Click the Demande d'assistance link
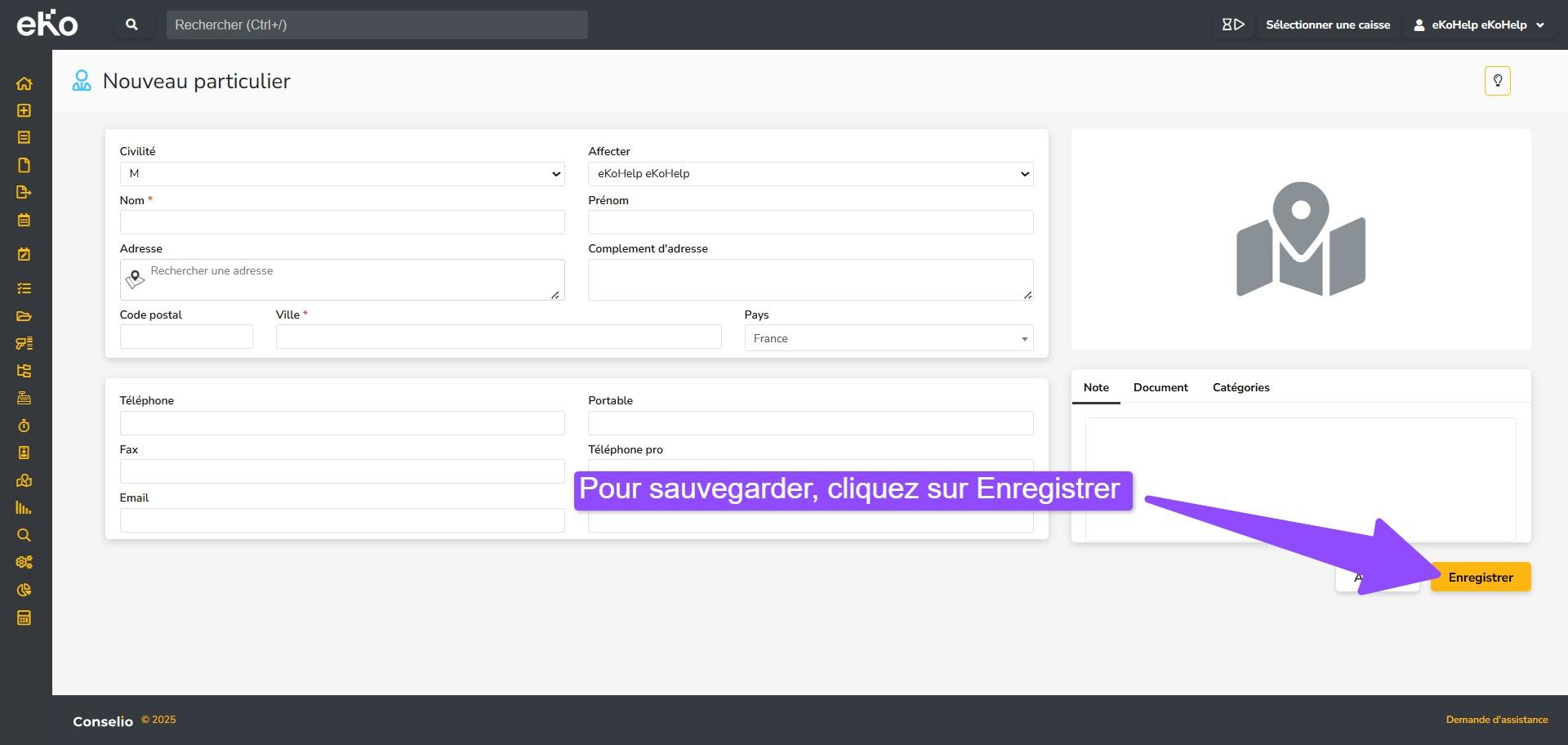The height and width of the screenshot is (745, 1568). click(x=1496, y=720)
